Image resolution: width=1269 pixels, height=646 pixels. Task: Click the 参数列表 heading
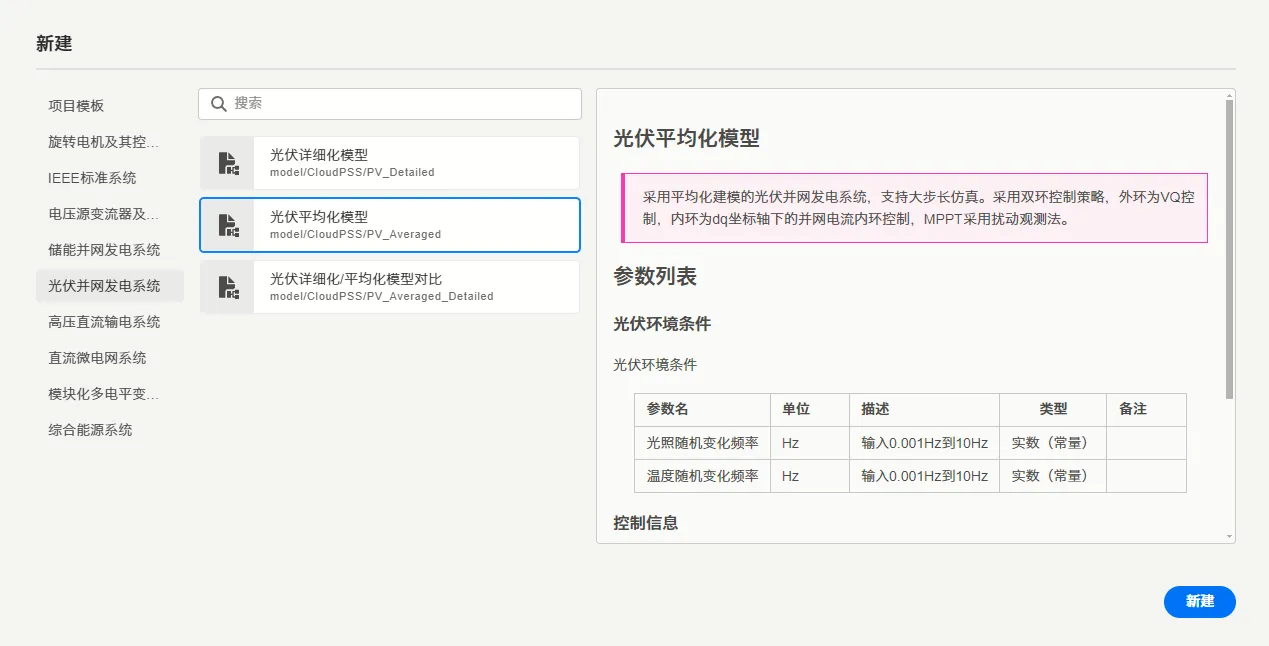pyautogui.click(x=655, y=277)
